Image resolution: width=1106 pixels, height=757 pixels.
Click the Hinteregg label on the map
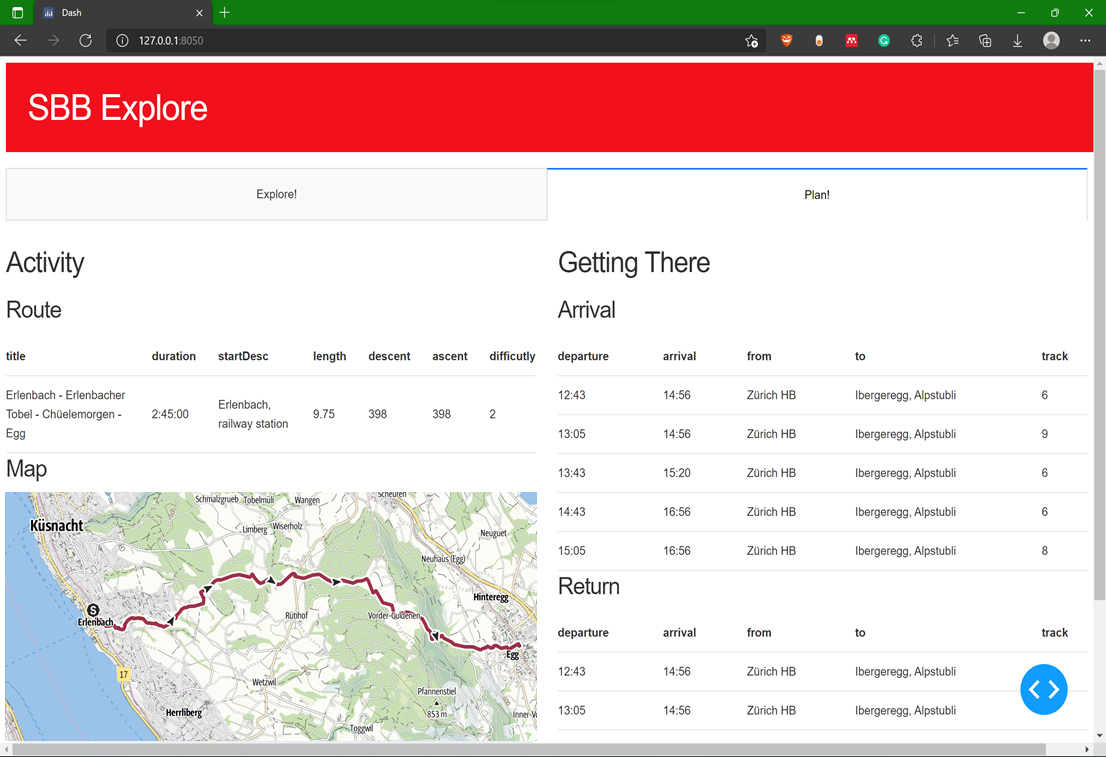(x=491, y=597)
